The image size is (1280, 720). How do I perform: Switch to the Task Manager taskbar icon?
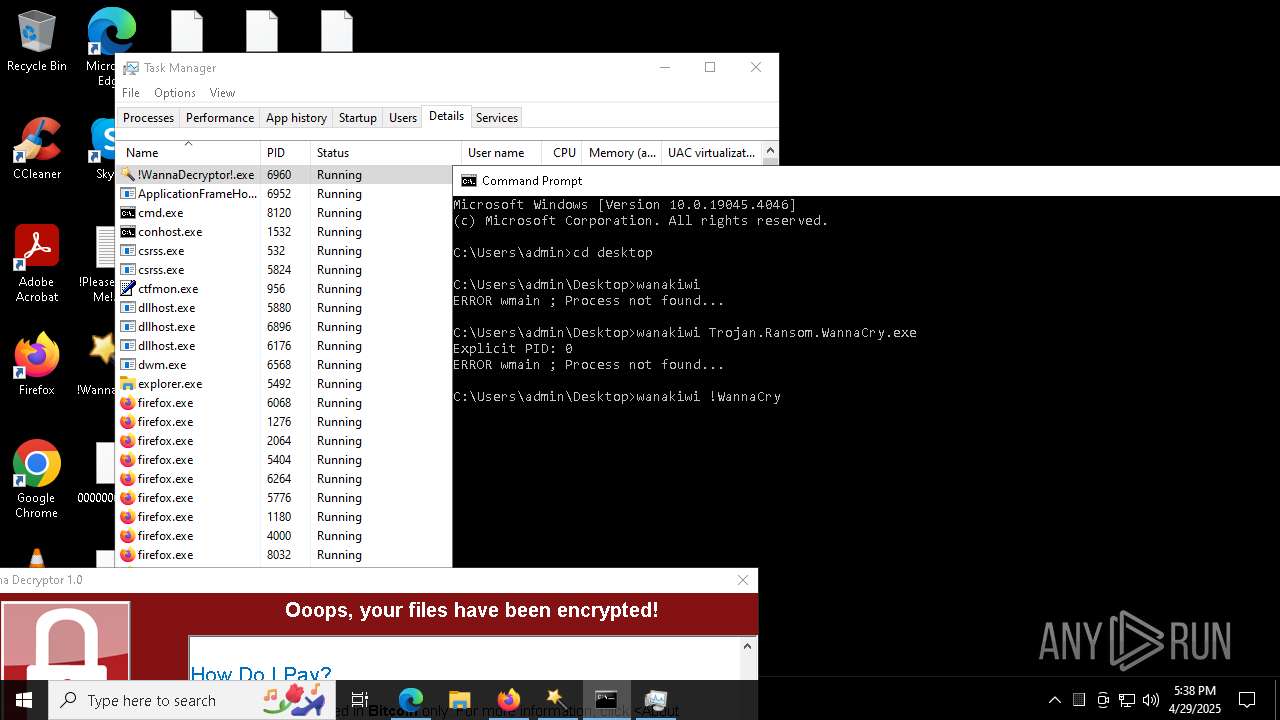(655, 700)
